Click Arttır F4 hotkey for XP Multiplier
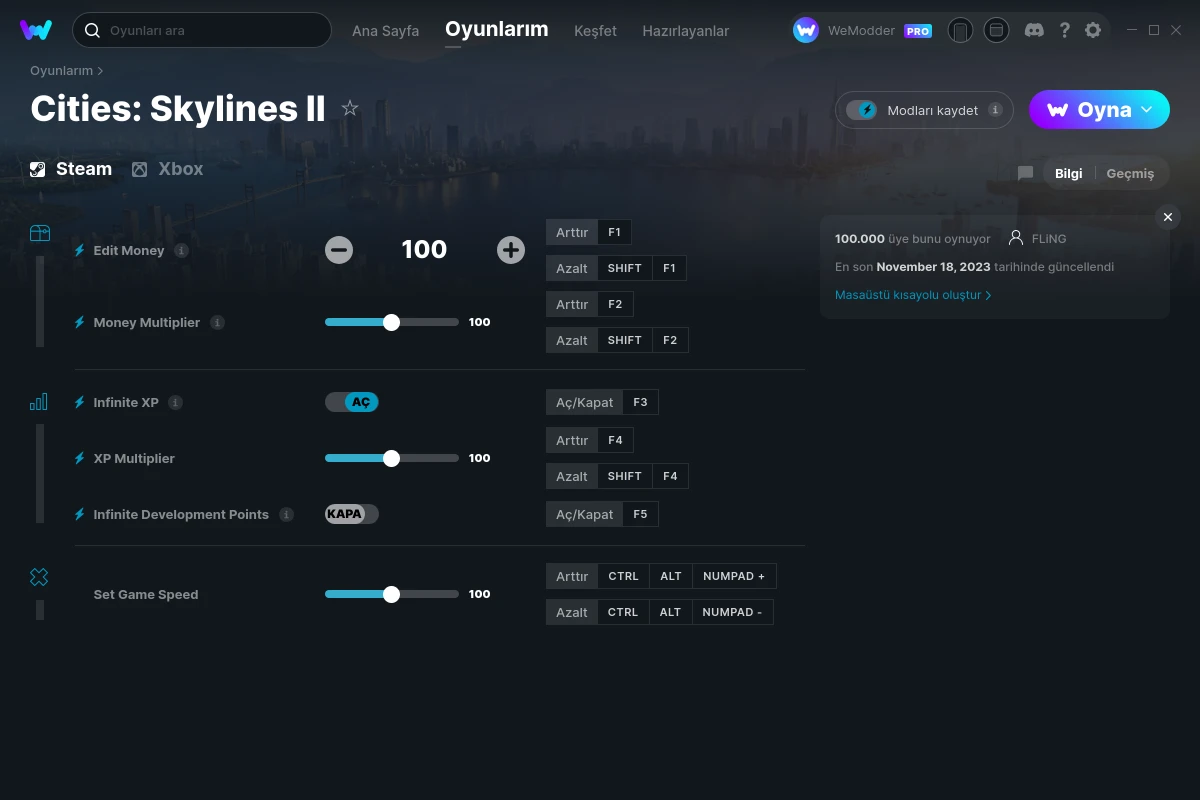The height and width of the screenshot is (800, 1200). coord(590,440)
